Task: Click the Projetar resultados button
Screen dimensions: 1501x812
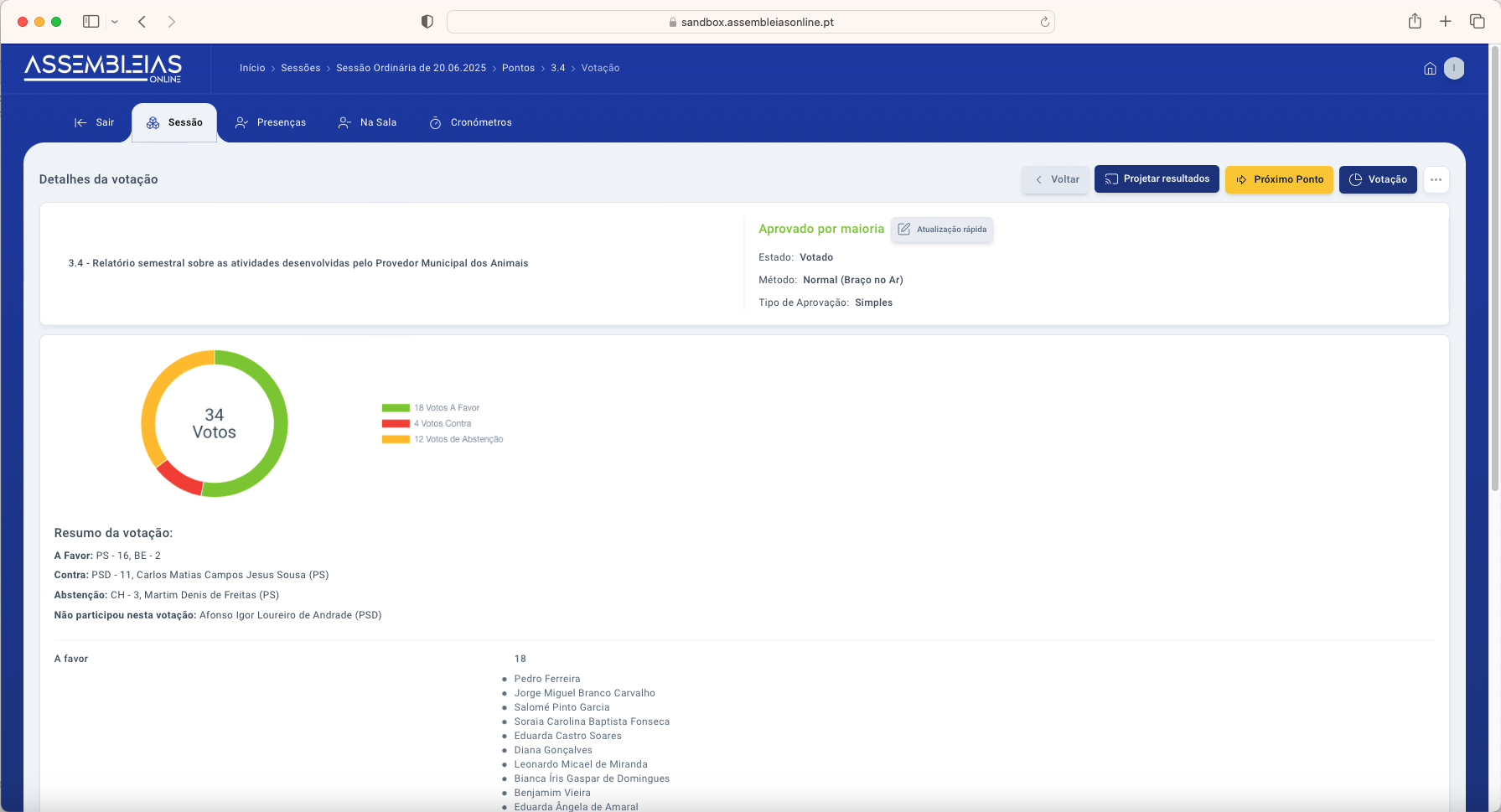Action: (1157, 179)
